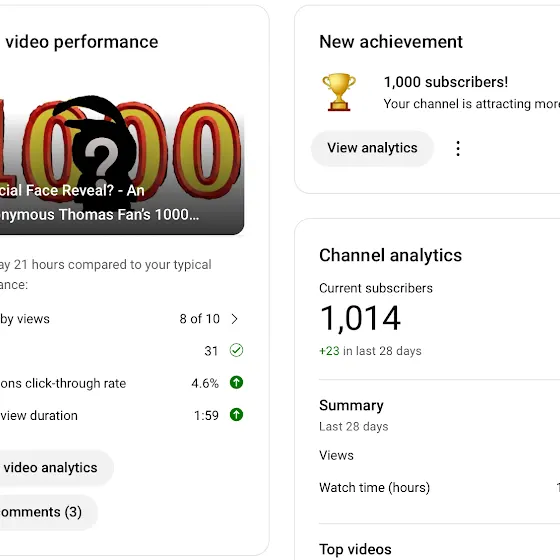This screenshot has width=560, height=560.
Task: Click the Top videos section heading
Action: [355, 549]
